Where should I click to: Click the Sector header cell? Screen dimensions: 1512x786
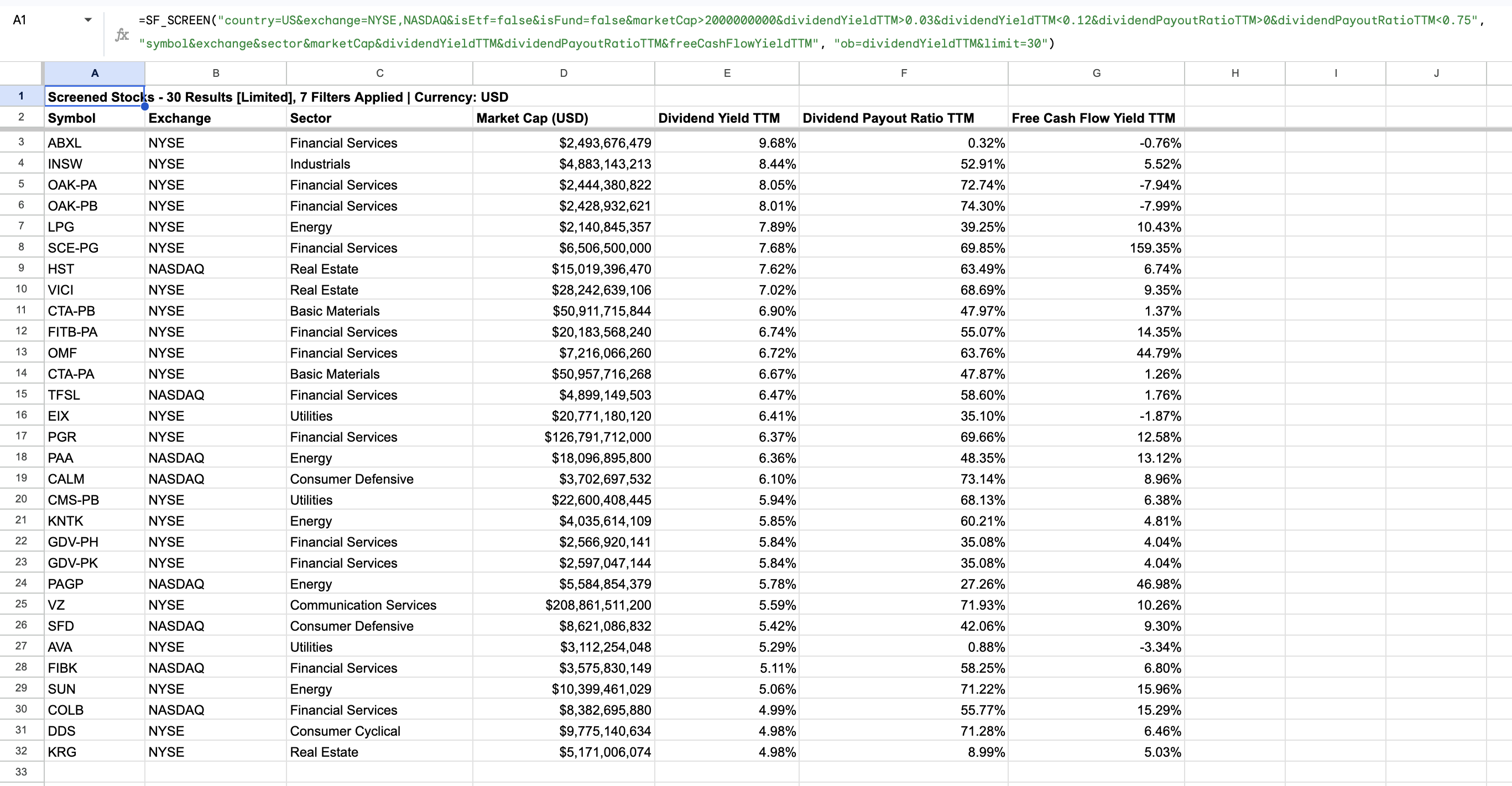click(379, 118)
